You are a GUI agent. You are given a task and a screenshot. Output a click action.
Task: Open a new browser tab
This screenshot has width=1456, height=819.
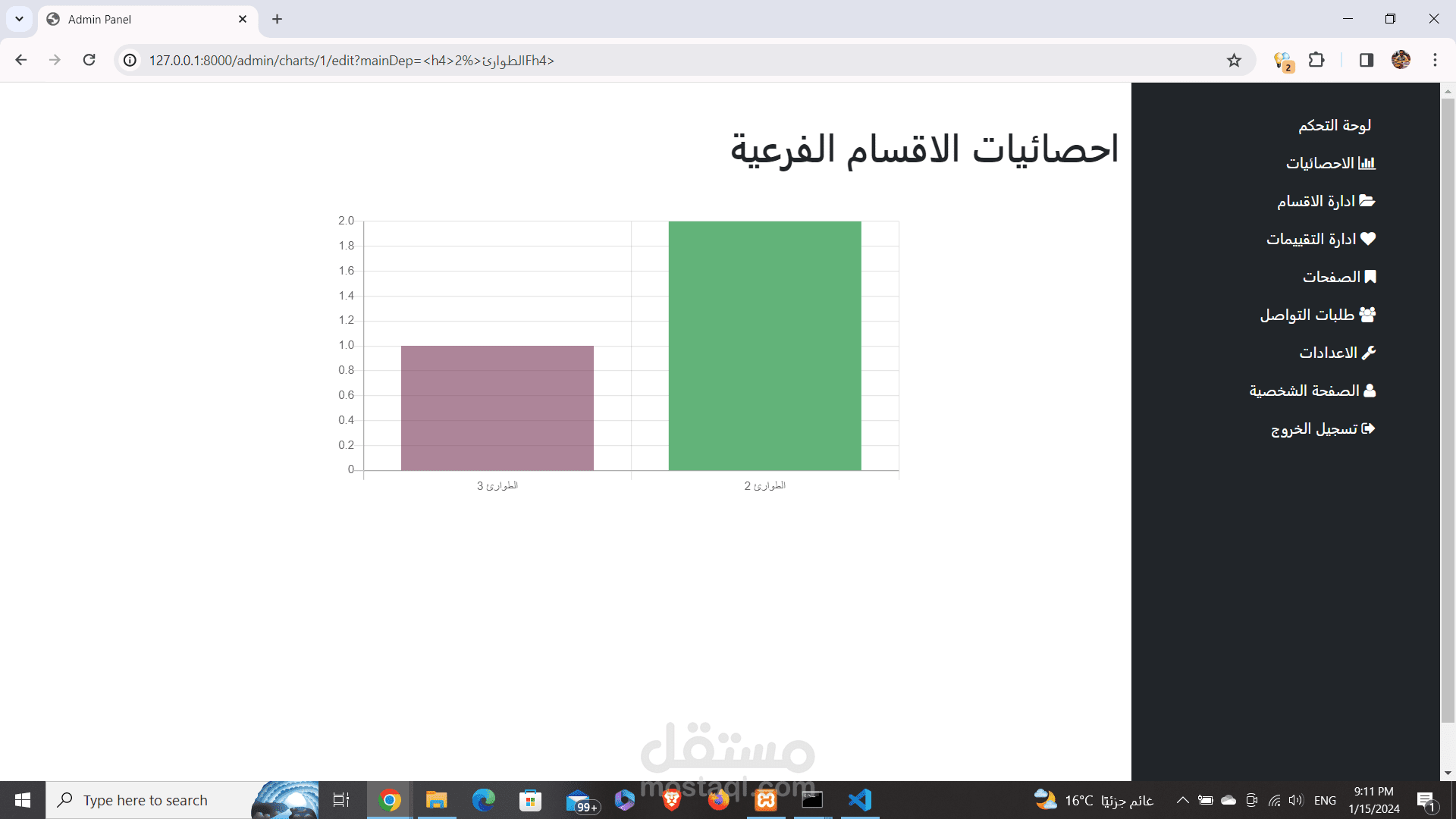pyautogui.click(x=277, y=19)
